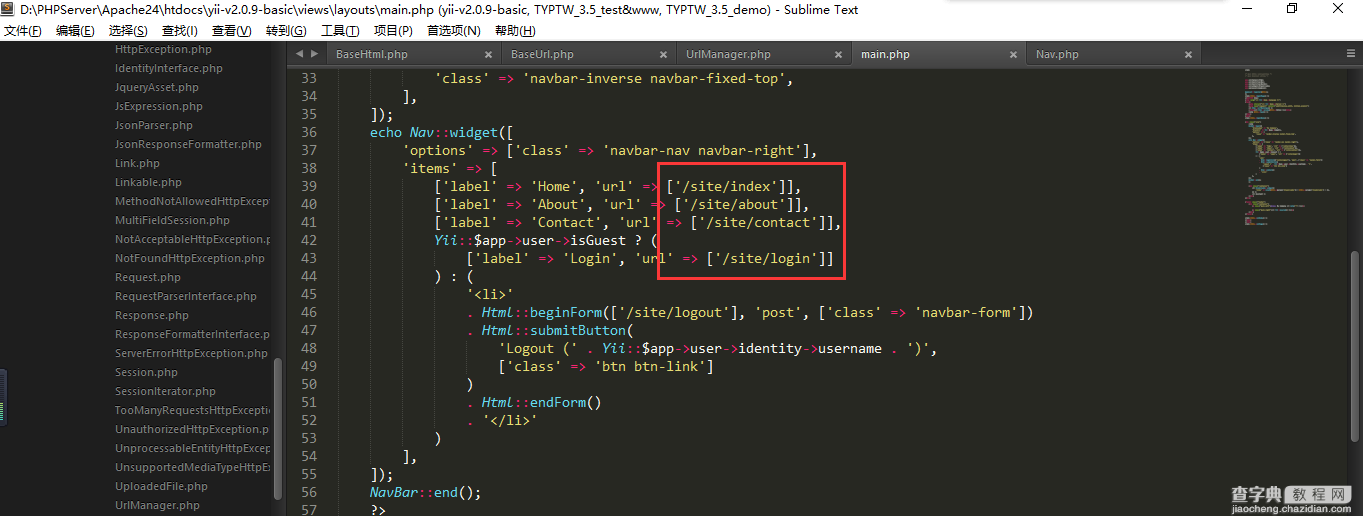Screen dimensions: 1363x516
Task: Open HttpException.php in sidebar
Action: click(163, 49)
